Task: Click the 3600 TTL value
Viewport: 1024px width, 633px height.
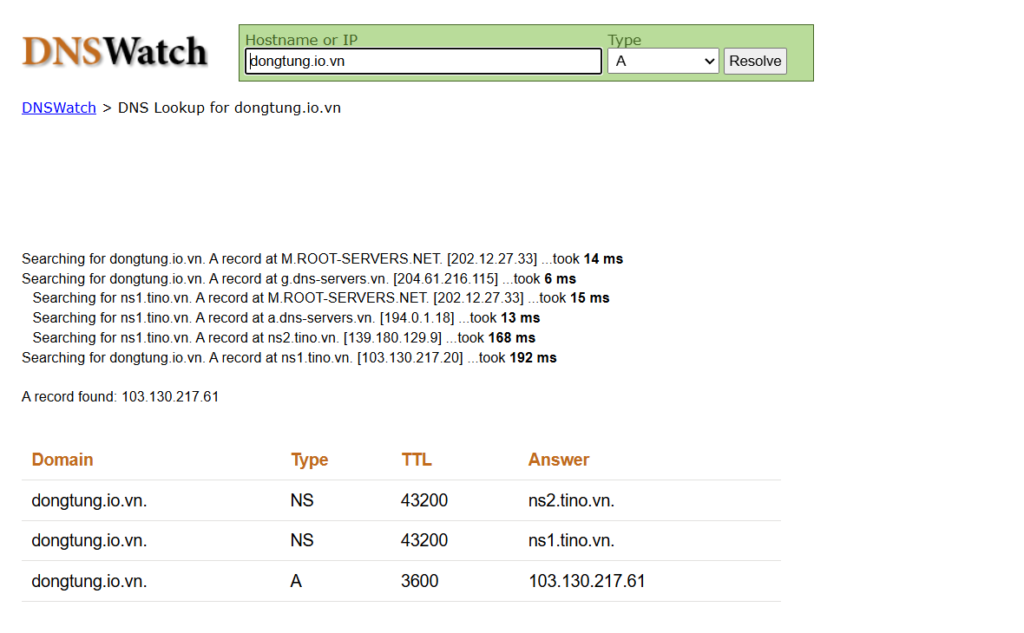Action: (420, 581)
